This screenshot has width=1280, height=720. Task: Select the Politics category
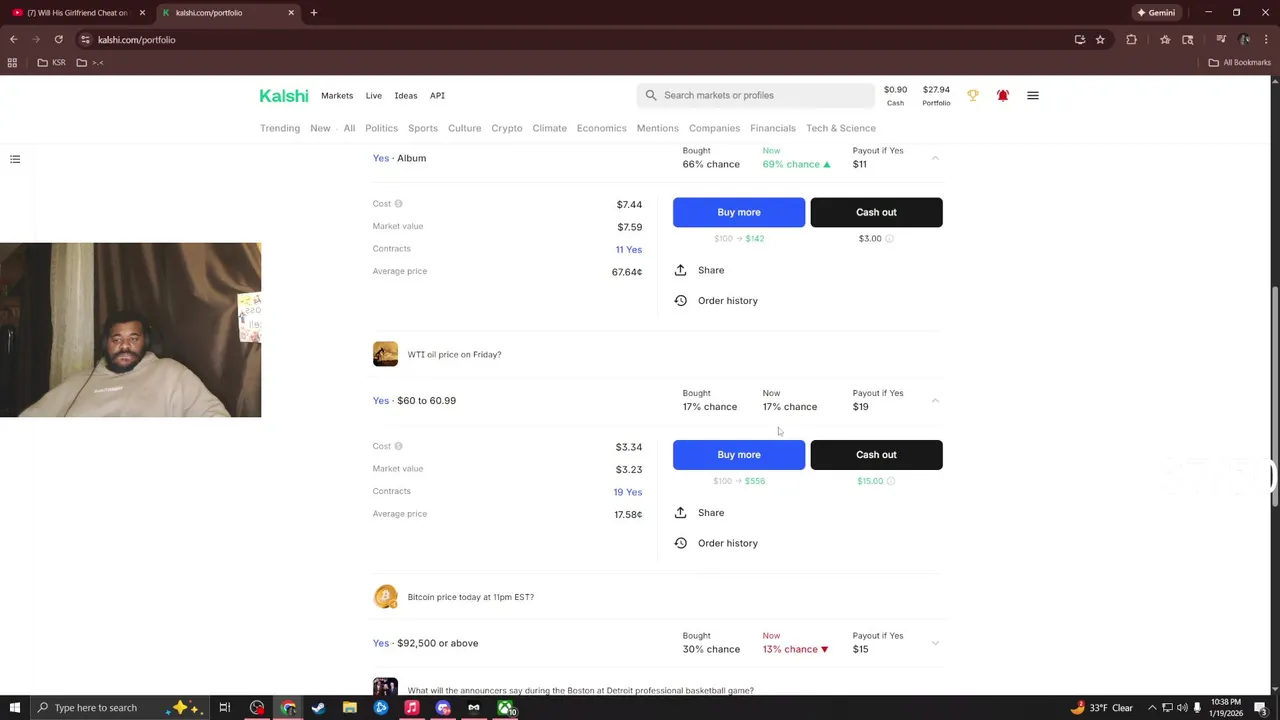click(x=381, y=128)
